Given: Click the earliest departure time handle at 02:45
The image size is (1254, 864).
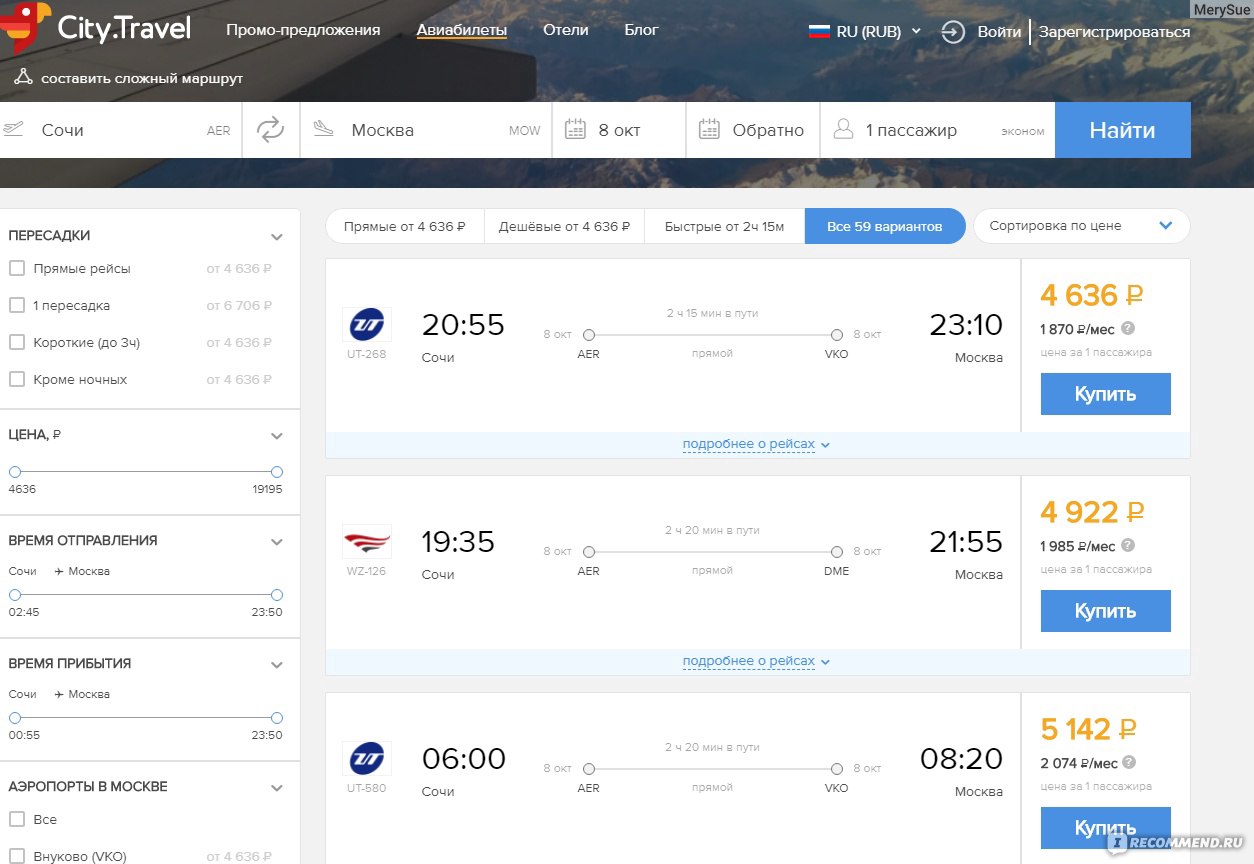Looking at the screenshot, I should click(x=15, y=595).
